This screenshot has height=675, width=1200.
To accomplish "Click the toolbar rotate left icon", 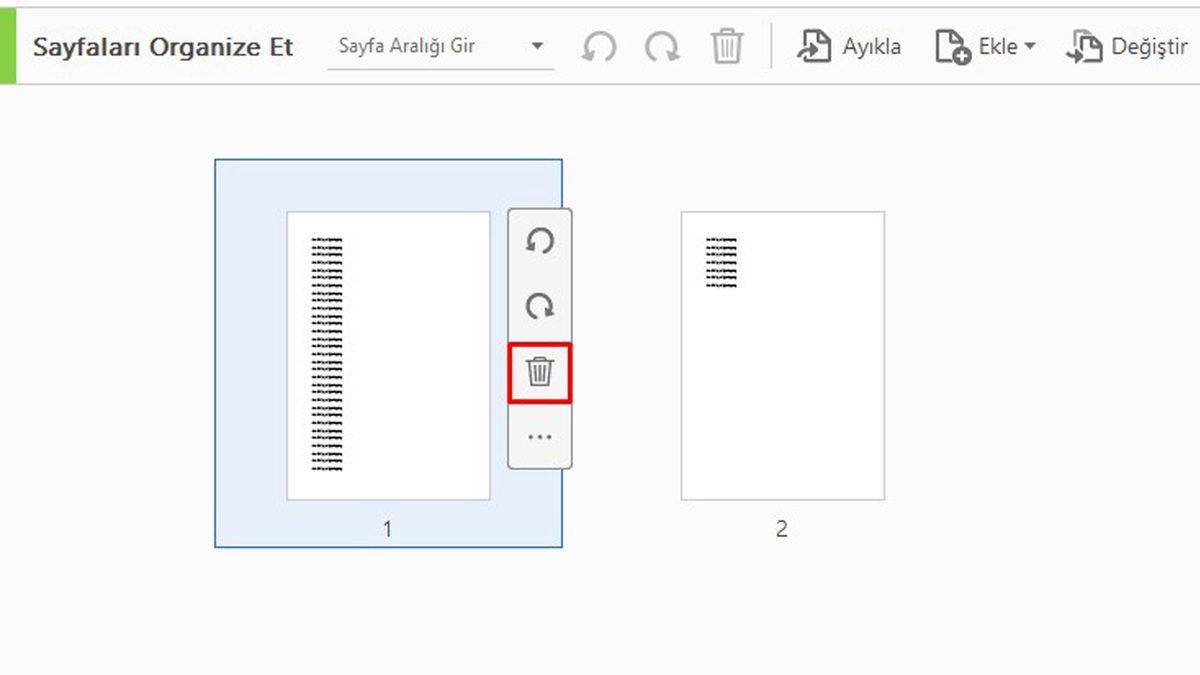I will (x=599, y=45).
